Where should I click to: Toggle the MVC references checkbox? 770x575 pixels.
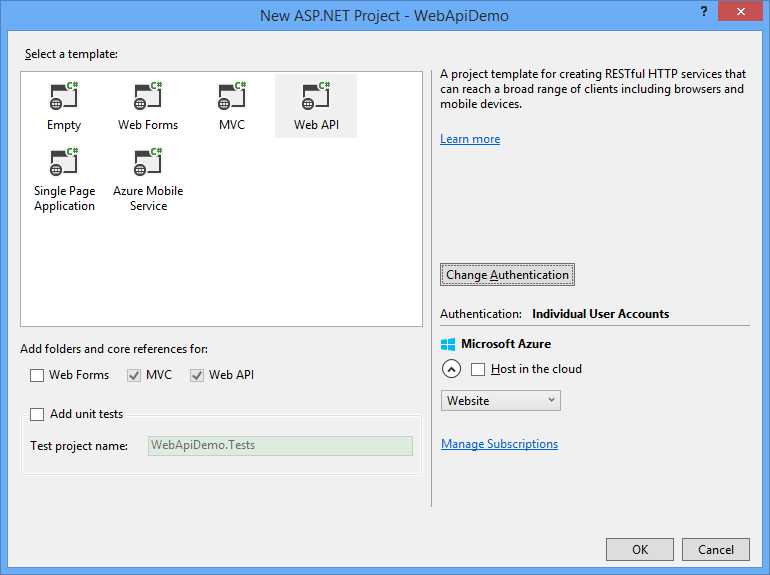pyautogui.click(x=134, y=375)
